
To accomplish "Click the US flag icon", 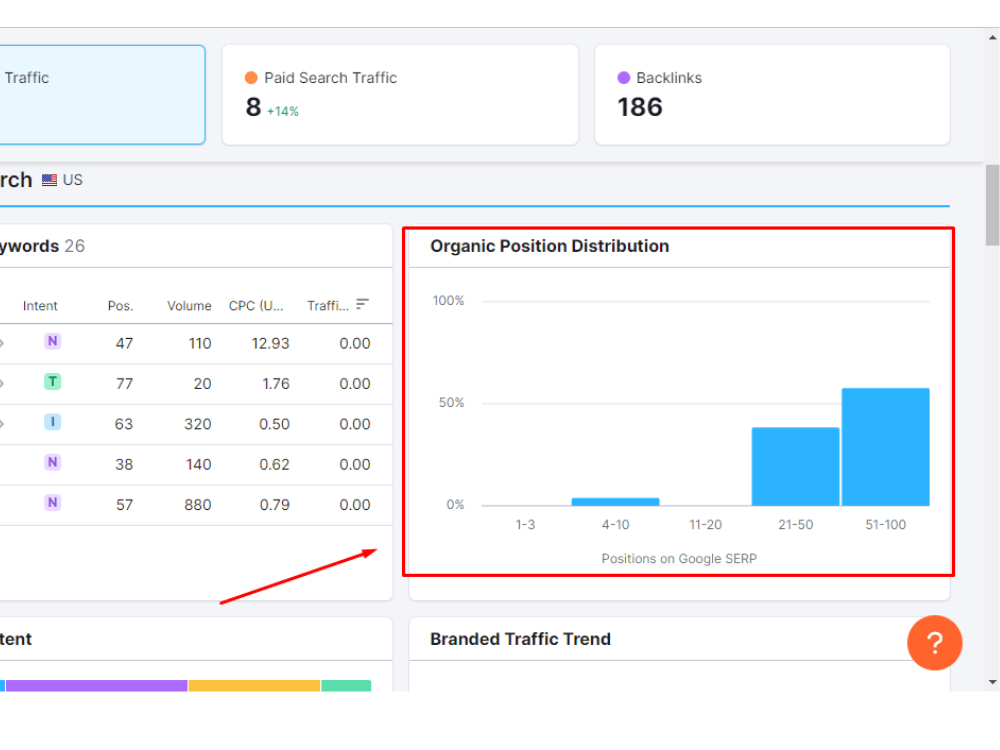I will tap(49, 180).
